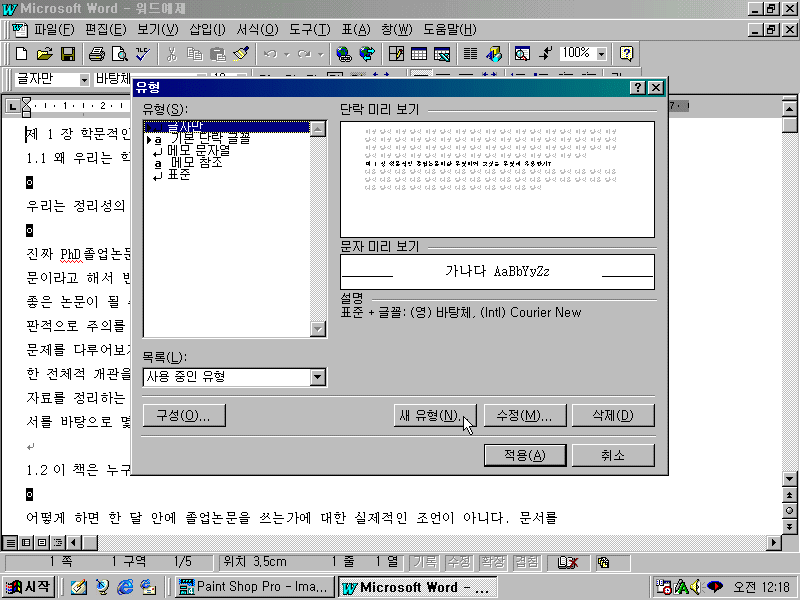Open Tables and Borders icon
Image resolution: width=800 pixels, height=600 pixels.
tap(396, 54)
